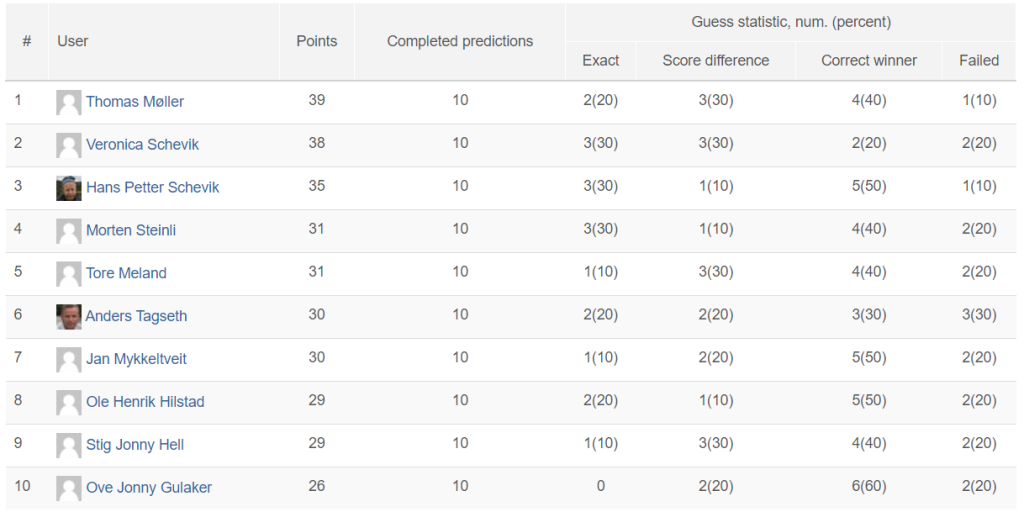Open Veronica Schevik's profile link
The width and height of the screenshot is (1024, 512).
tap(142, 144)
